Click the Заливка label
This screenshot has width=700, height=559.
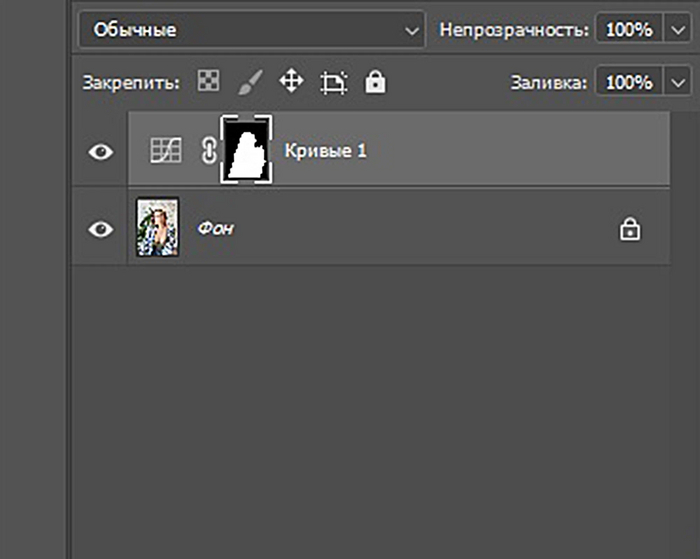point(548,83)
